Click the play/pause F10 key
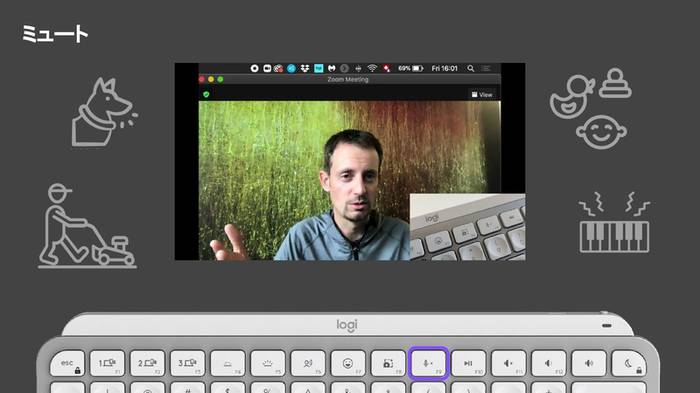 click(468, 364)
